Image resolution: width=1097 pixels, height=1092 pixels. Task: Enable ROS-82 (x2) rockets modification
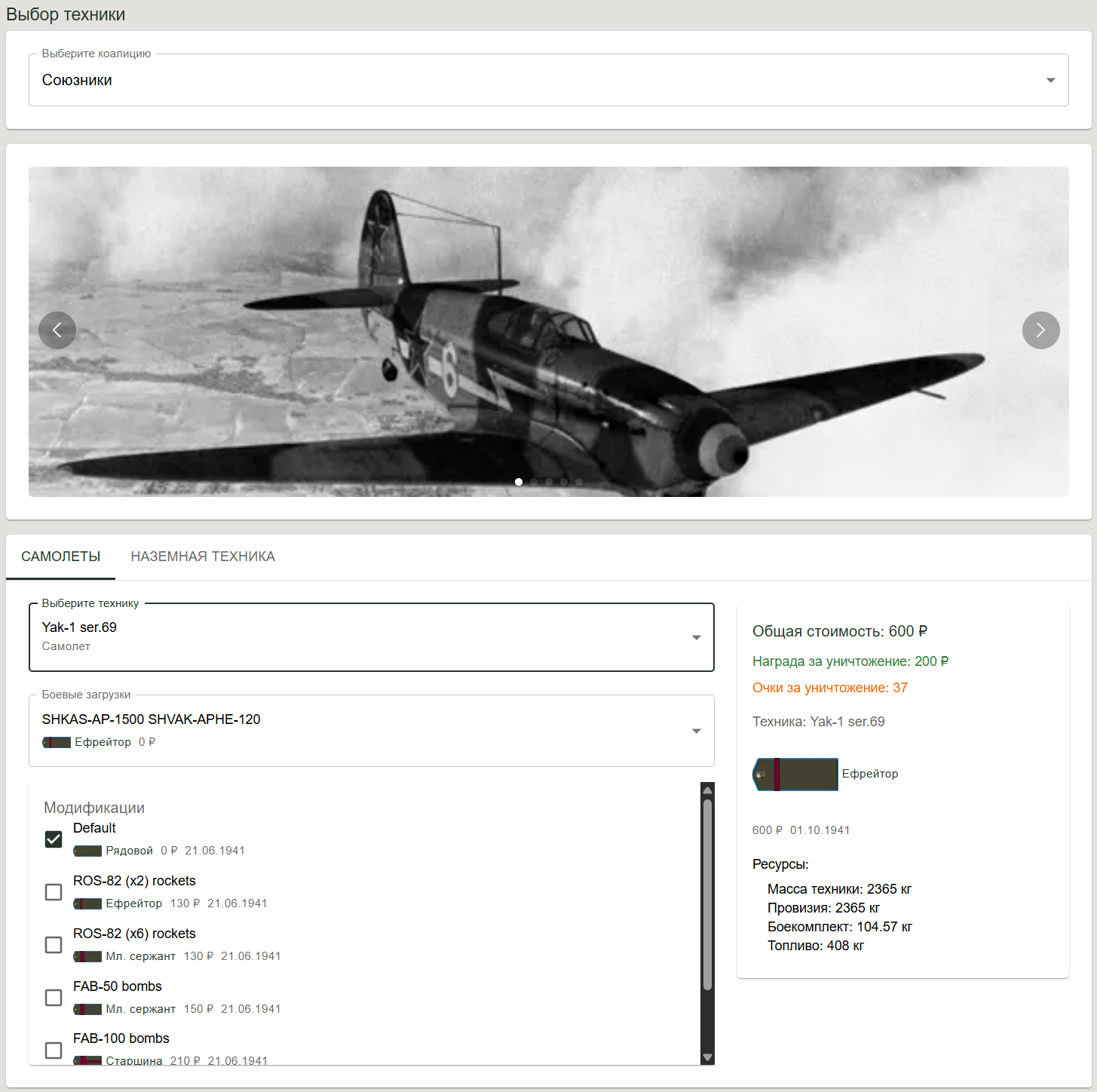(x=54, y=892)
